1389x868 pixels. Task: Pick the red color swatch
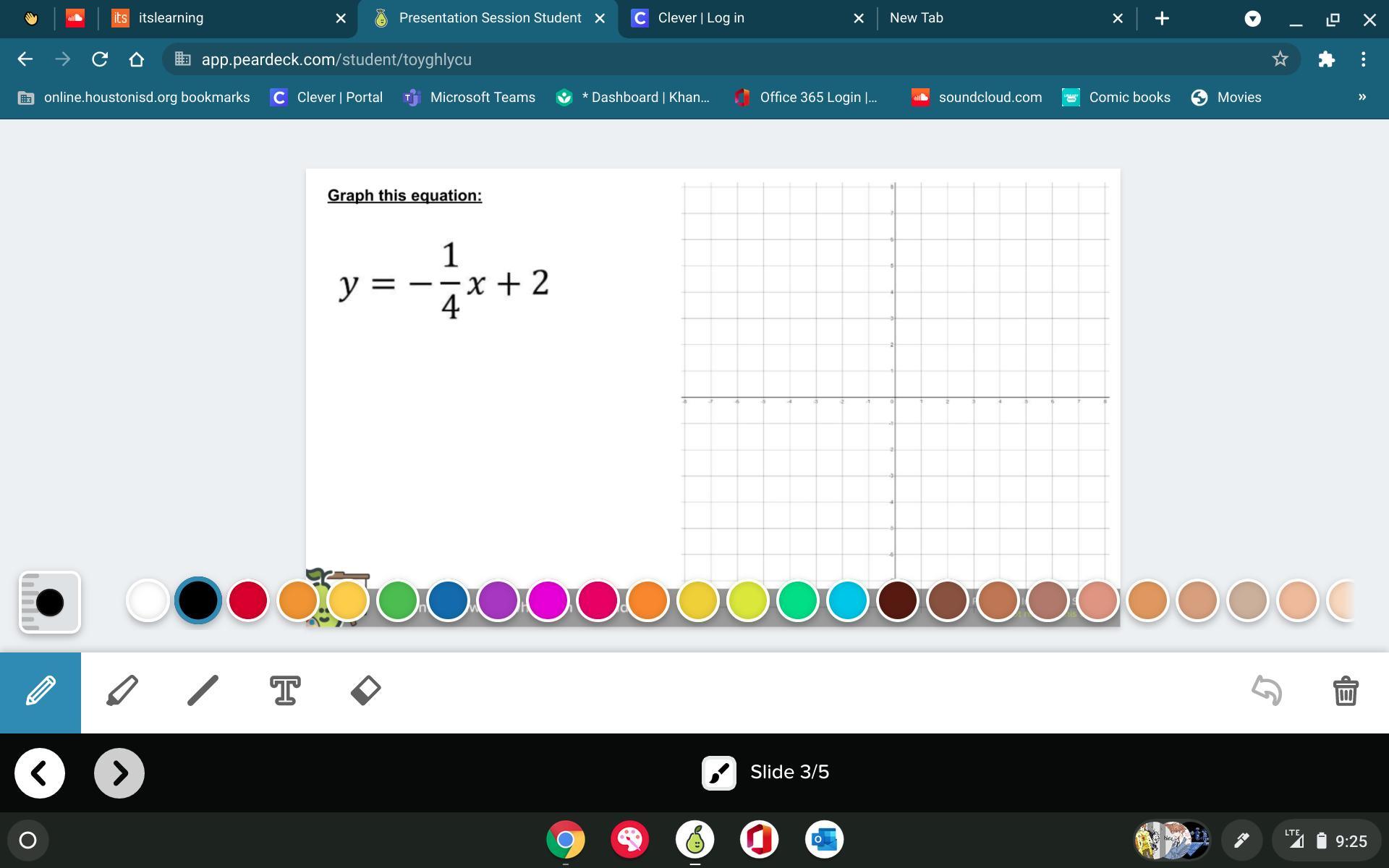click(x=248, y=600)
